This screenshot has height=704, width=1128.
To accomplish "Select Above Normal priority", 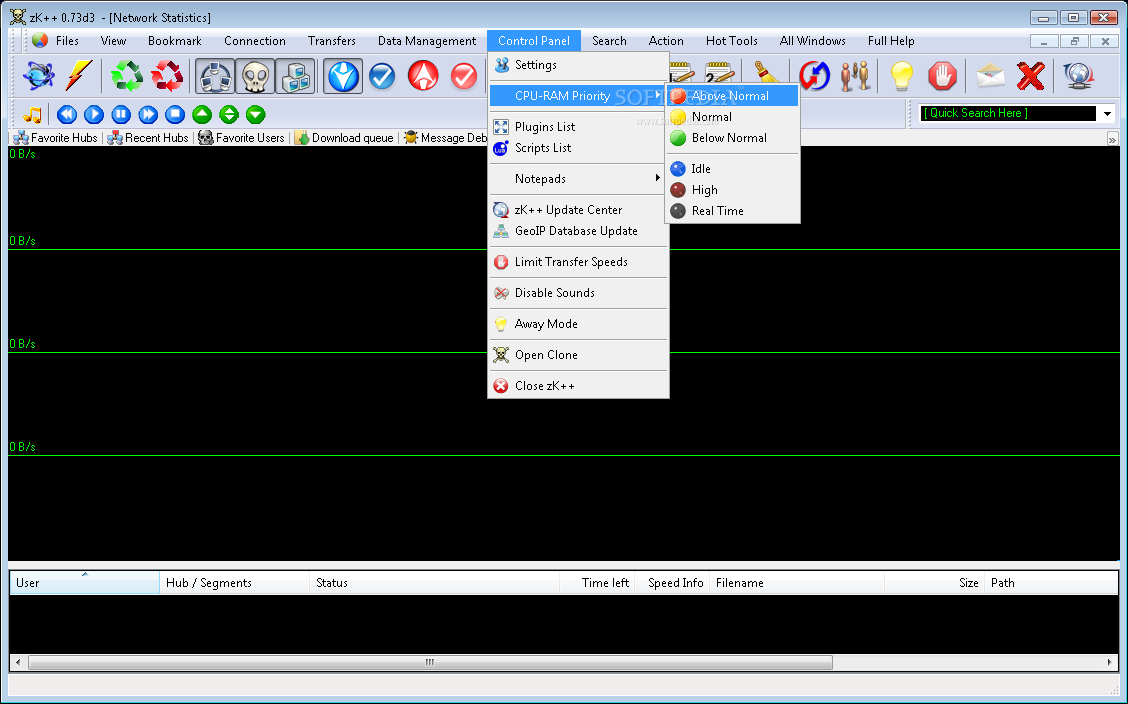I will point(732,96).
